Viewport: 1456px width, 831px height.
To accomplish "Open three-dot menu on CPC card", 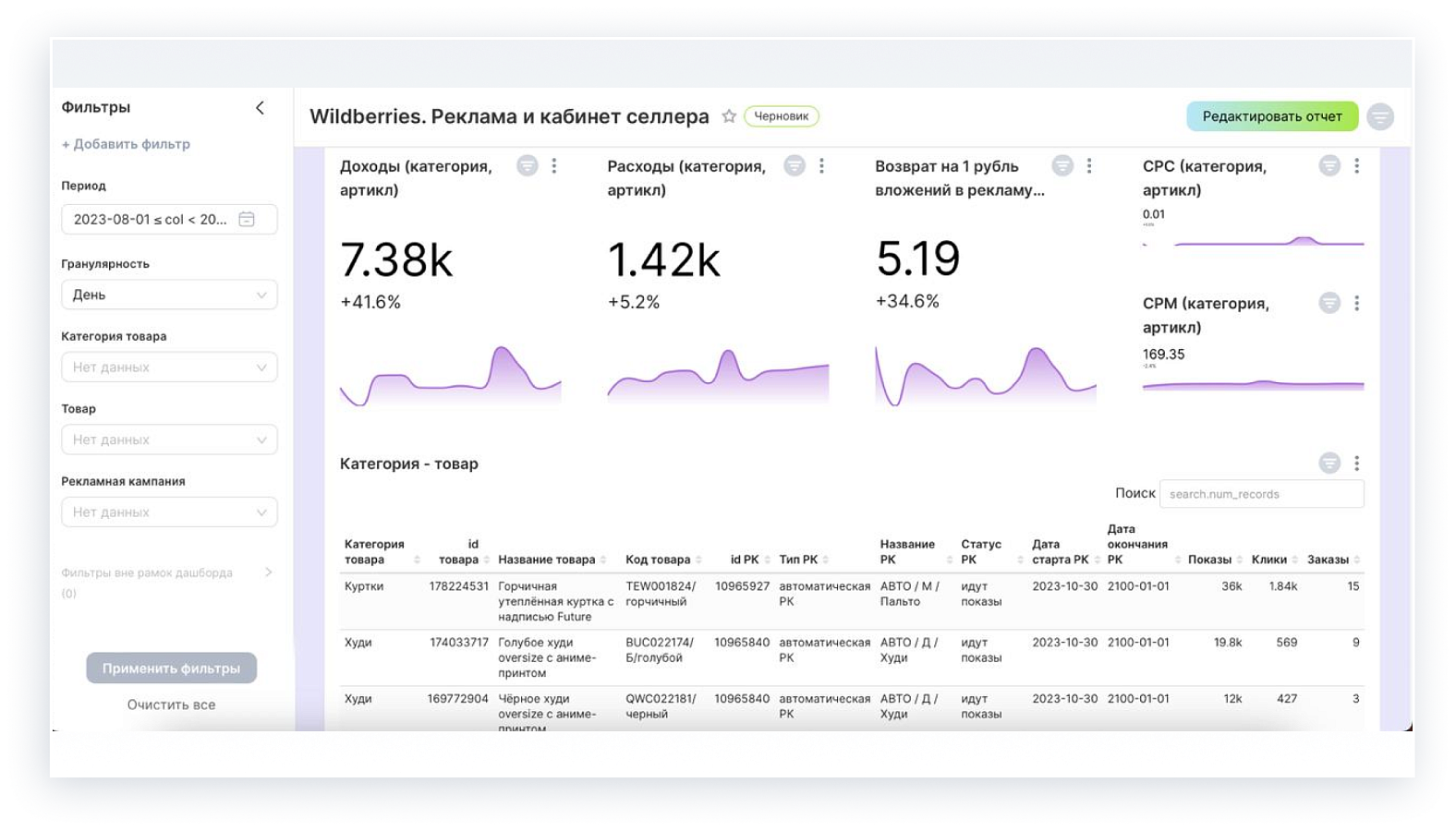I will [x=1356, y=166].
